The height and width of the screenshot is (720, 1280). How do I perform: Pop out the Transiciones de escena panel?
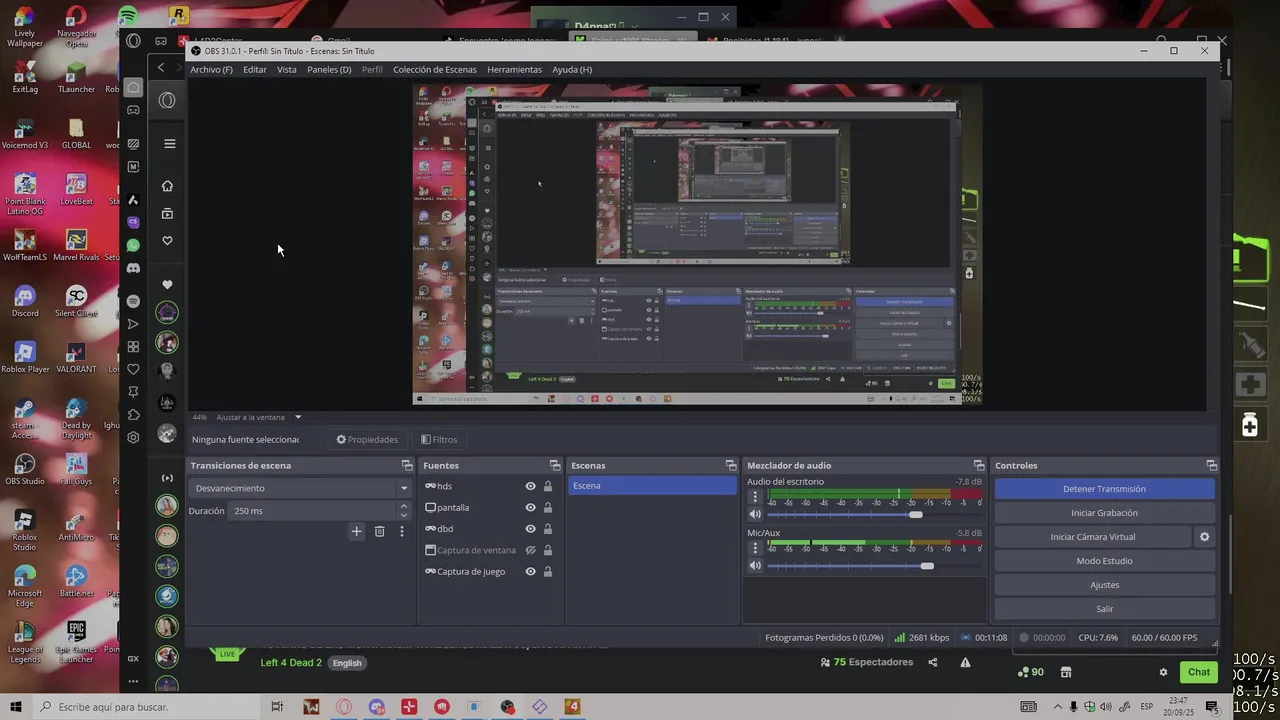click(x=407, y=466)
